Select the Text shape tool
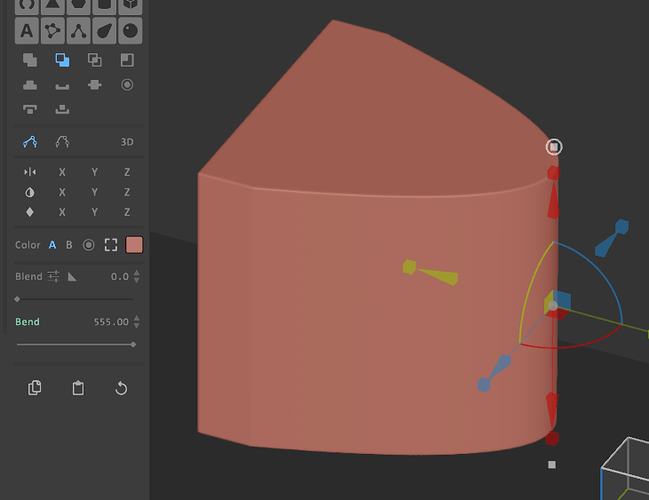Viewport: 649px width, 500px height. (x=27, y=31)
